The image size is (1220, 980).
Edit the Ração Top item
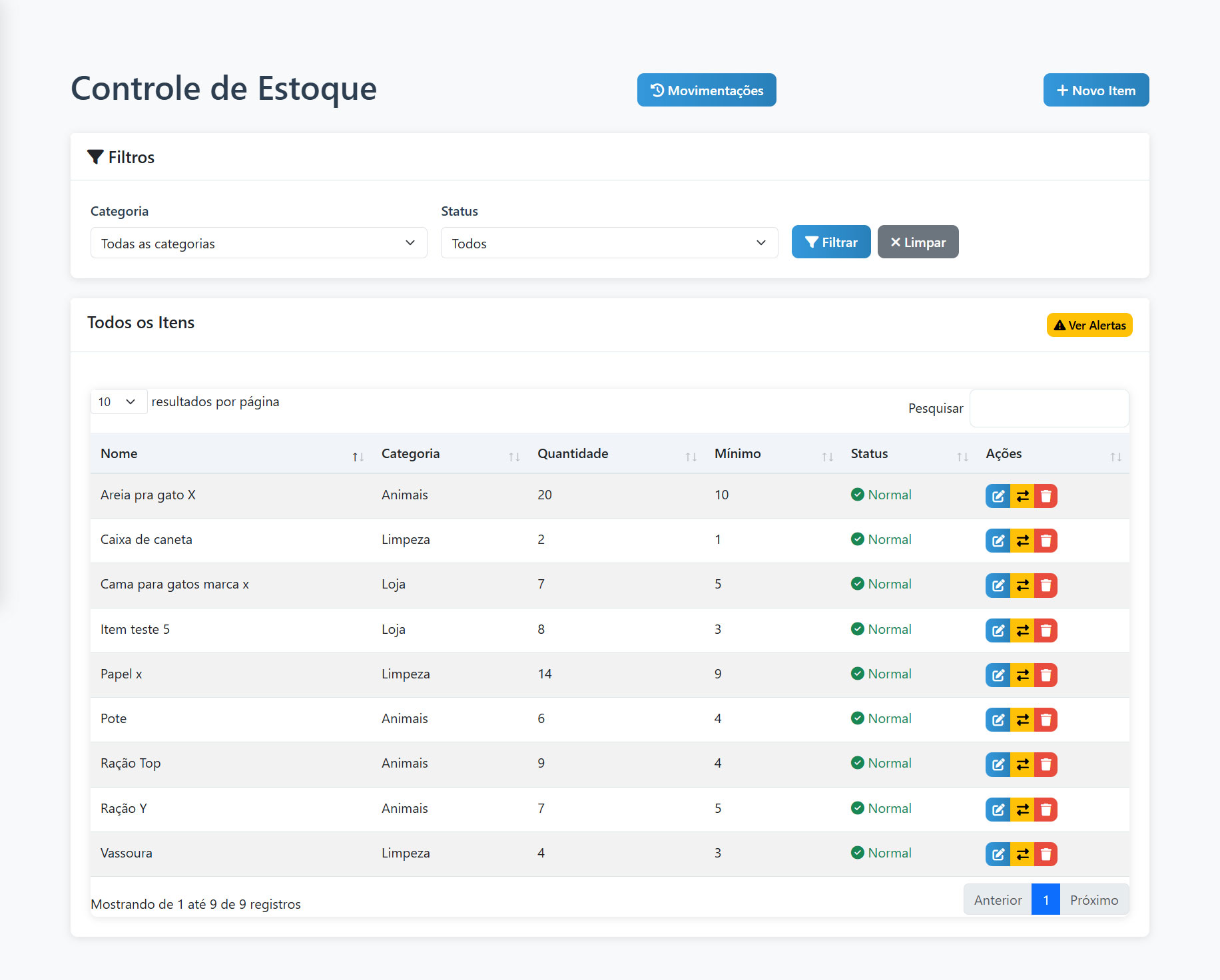(x=998, y=764)
